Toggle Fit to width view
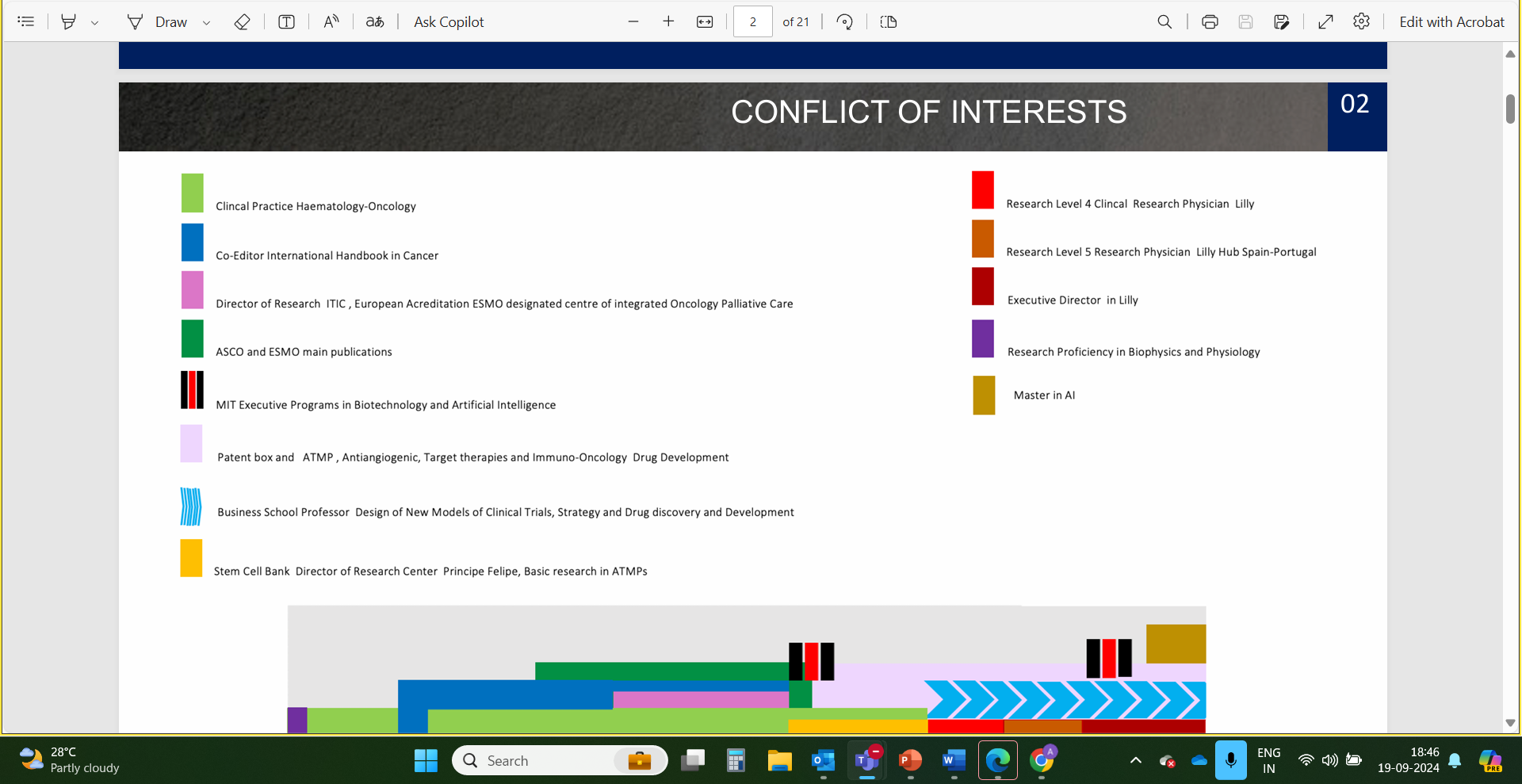Viewport: 1522px width, 784px height. (705, 21)
